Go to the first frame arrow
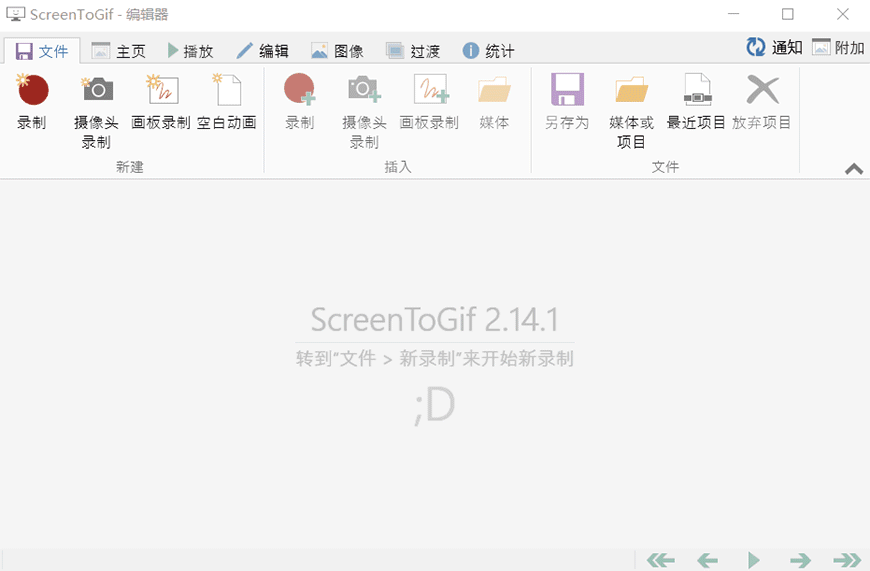This screenshot has height=571, width=870. tap(660, 560)
